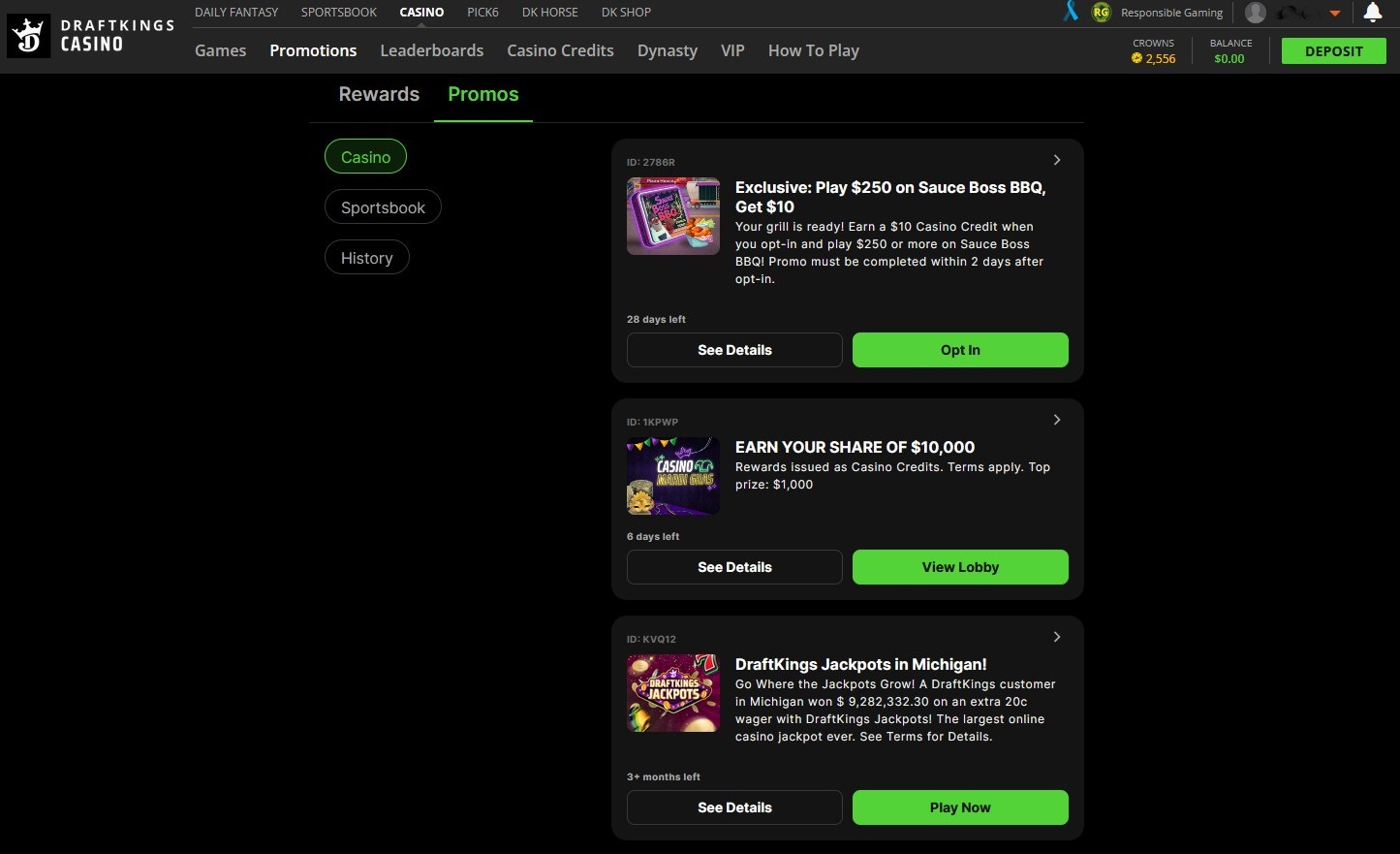Expand the $10,000 share promo chevron
The image size is (1400, 854).
[x=1056, y=420]
